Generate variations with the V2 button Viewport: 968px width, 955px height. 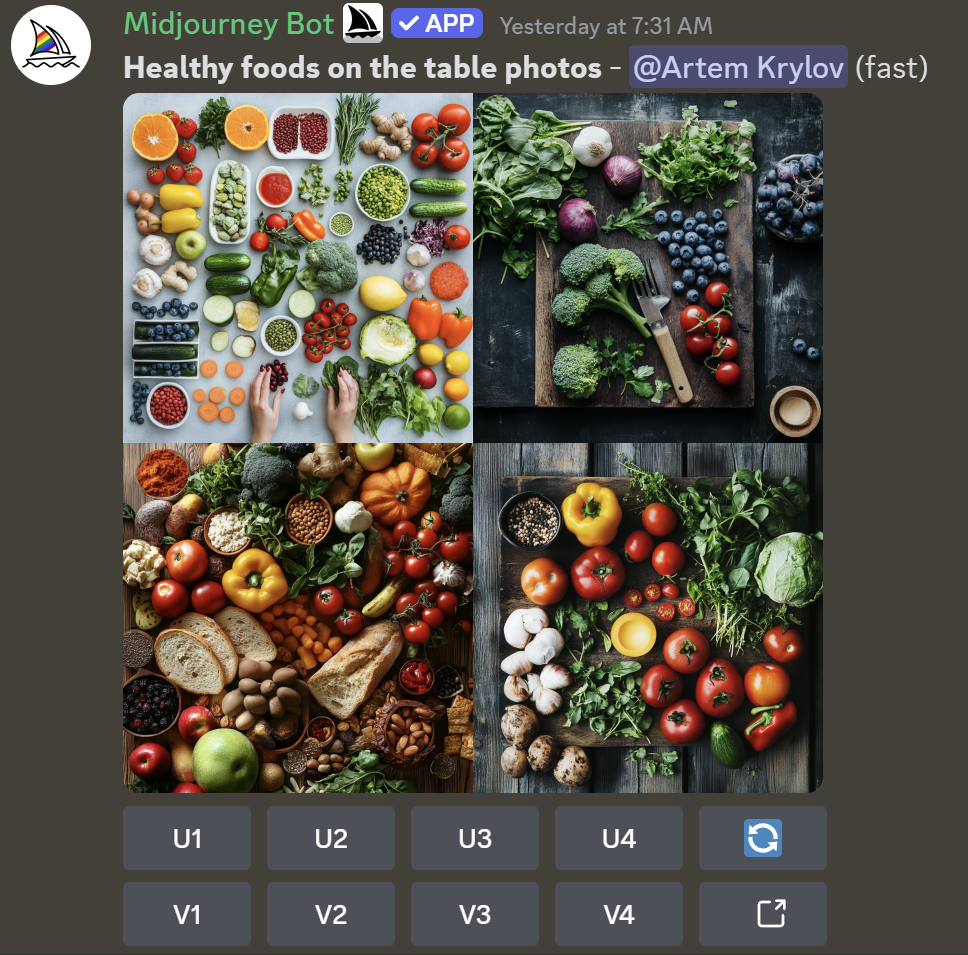point(331,914)
